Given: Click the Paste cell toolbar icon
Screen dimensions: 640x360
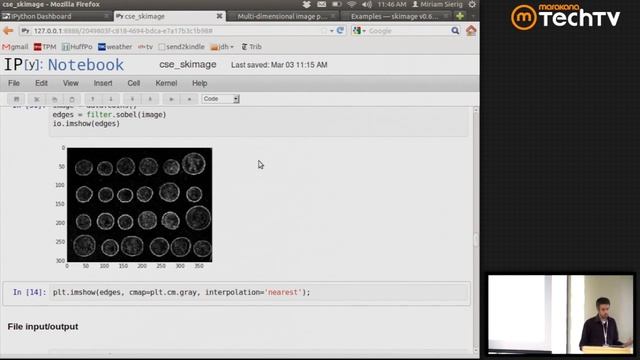Looking at the screenshot, I should pos(72,99).
